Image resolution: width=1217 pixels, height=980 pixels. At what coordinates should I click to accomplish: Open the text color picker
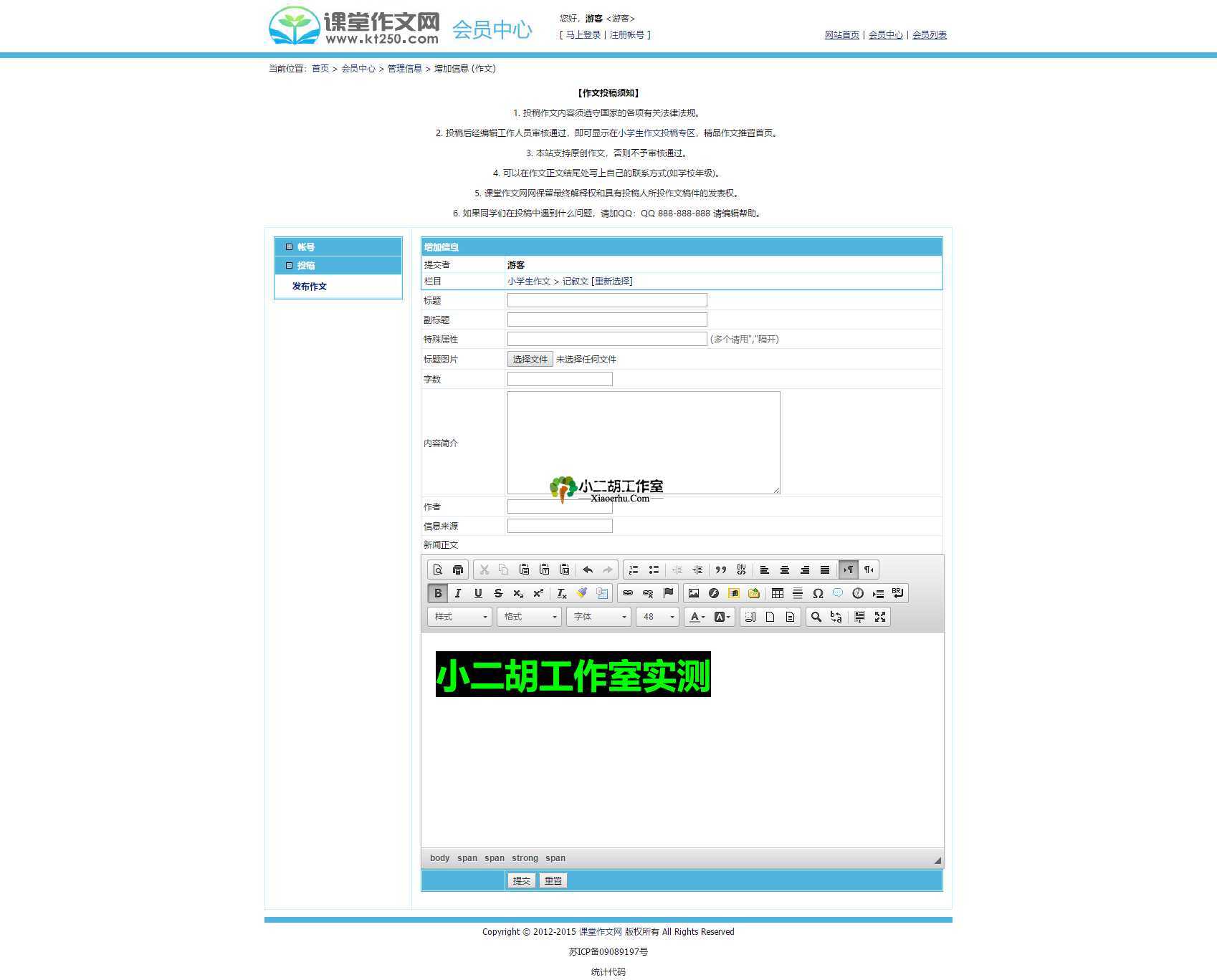tap(697, 618)
